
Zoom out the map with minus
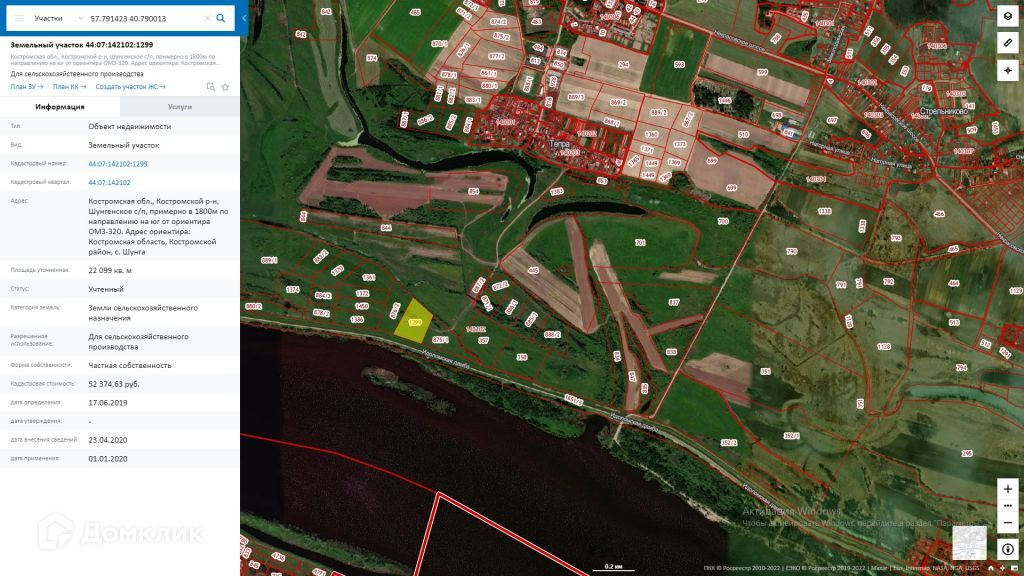[x=1008, y=522]
